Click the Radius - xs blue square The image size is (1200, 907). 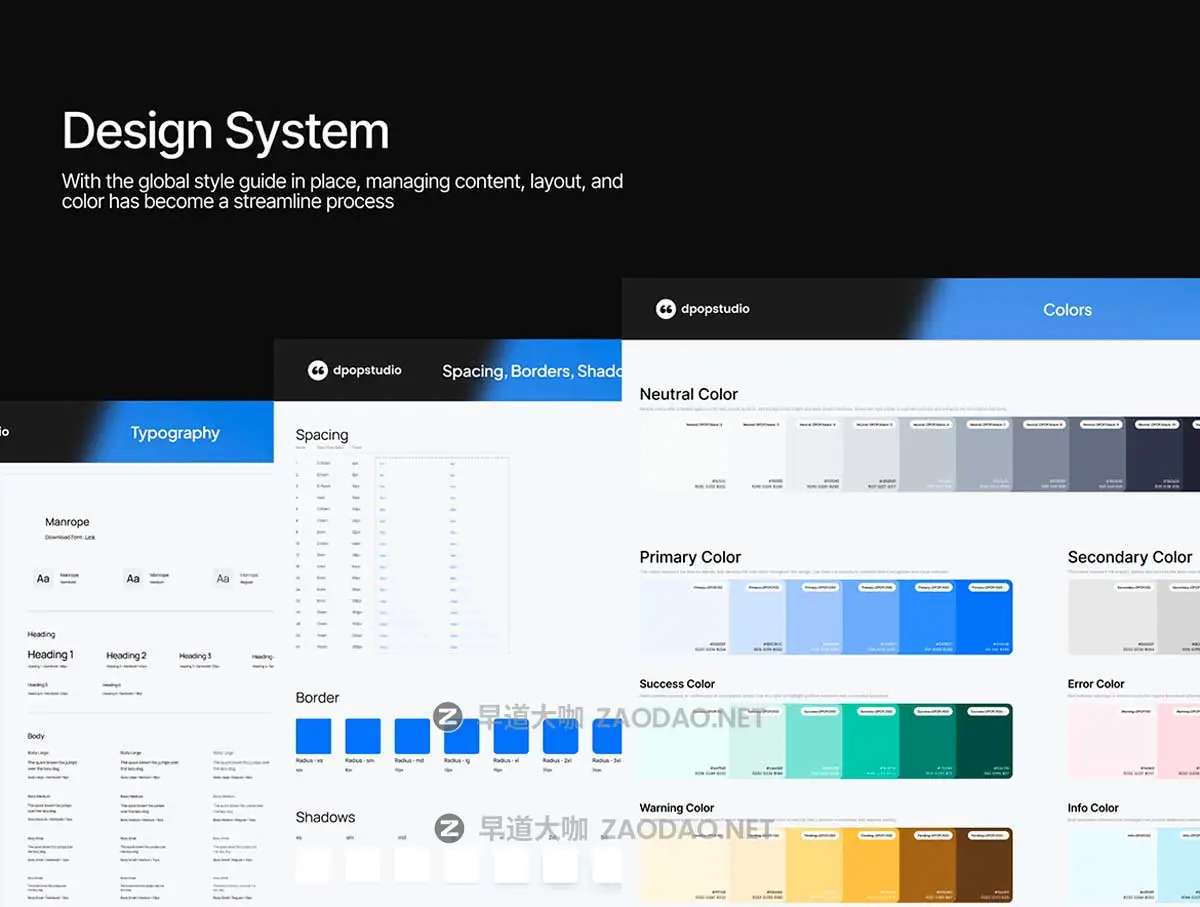(313, 736)
